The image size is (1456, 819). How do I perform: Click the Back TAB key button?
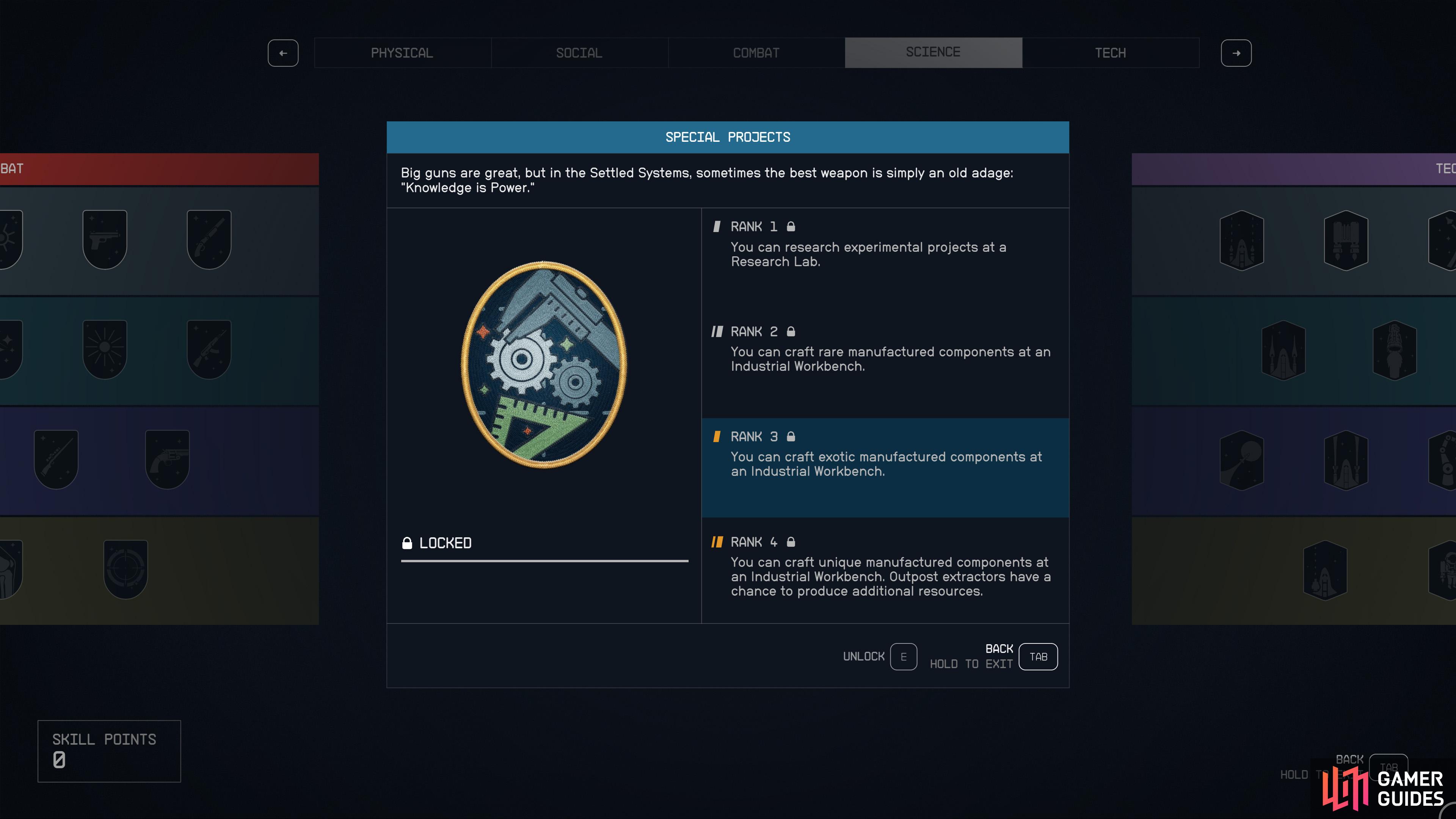coord(1038,657)
